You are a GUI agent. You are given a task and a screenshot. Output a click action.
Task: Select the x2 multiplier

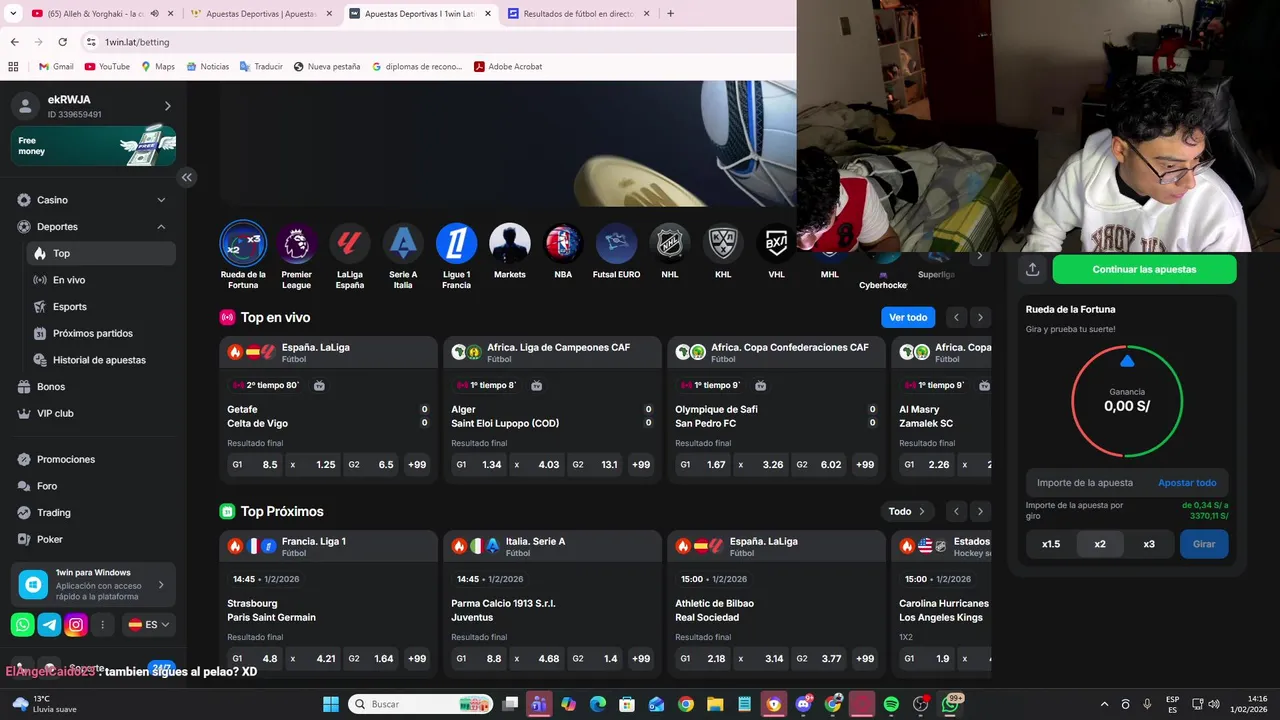tap(1100, 544)
